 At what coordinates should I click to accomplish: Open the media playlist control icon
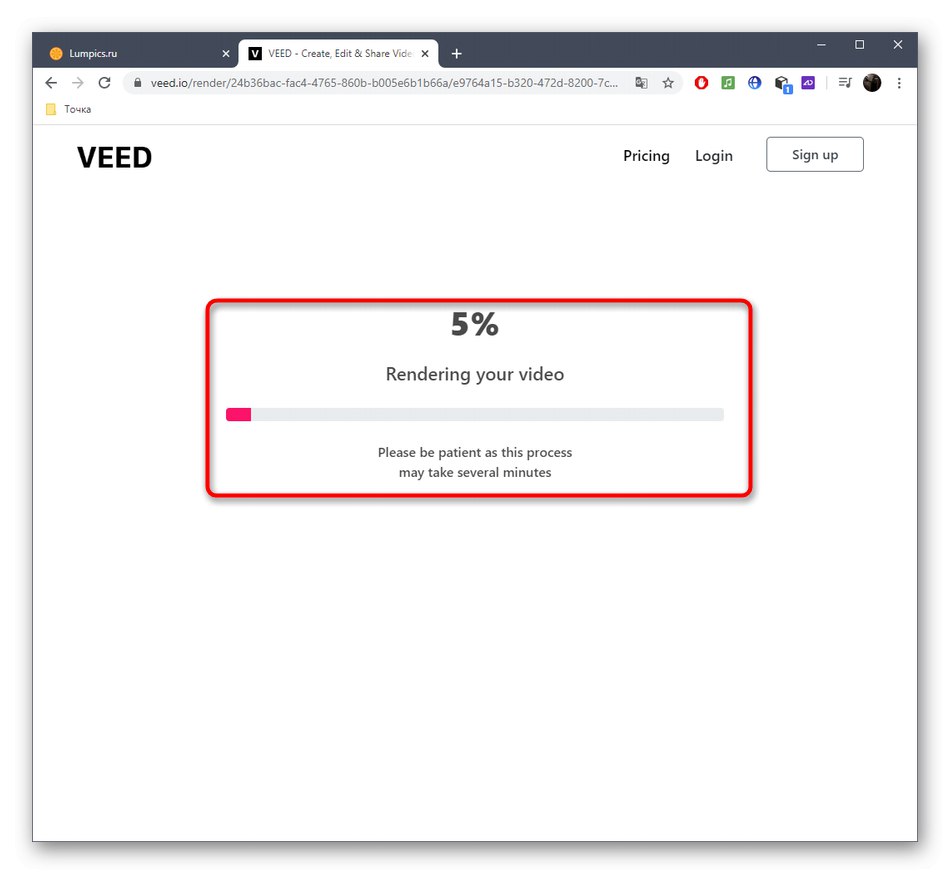[845, 83]
